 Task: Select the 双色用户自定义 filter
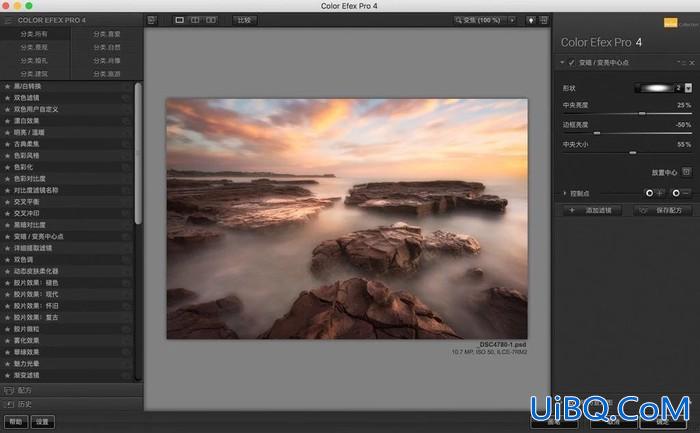(x=67, y=109)
